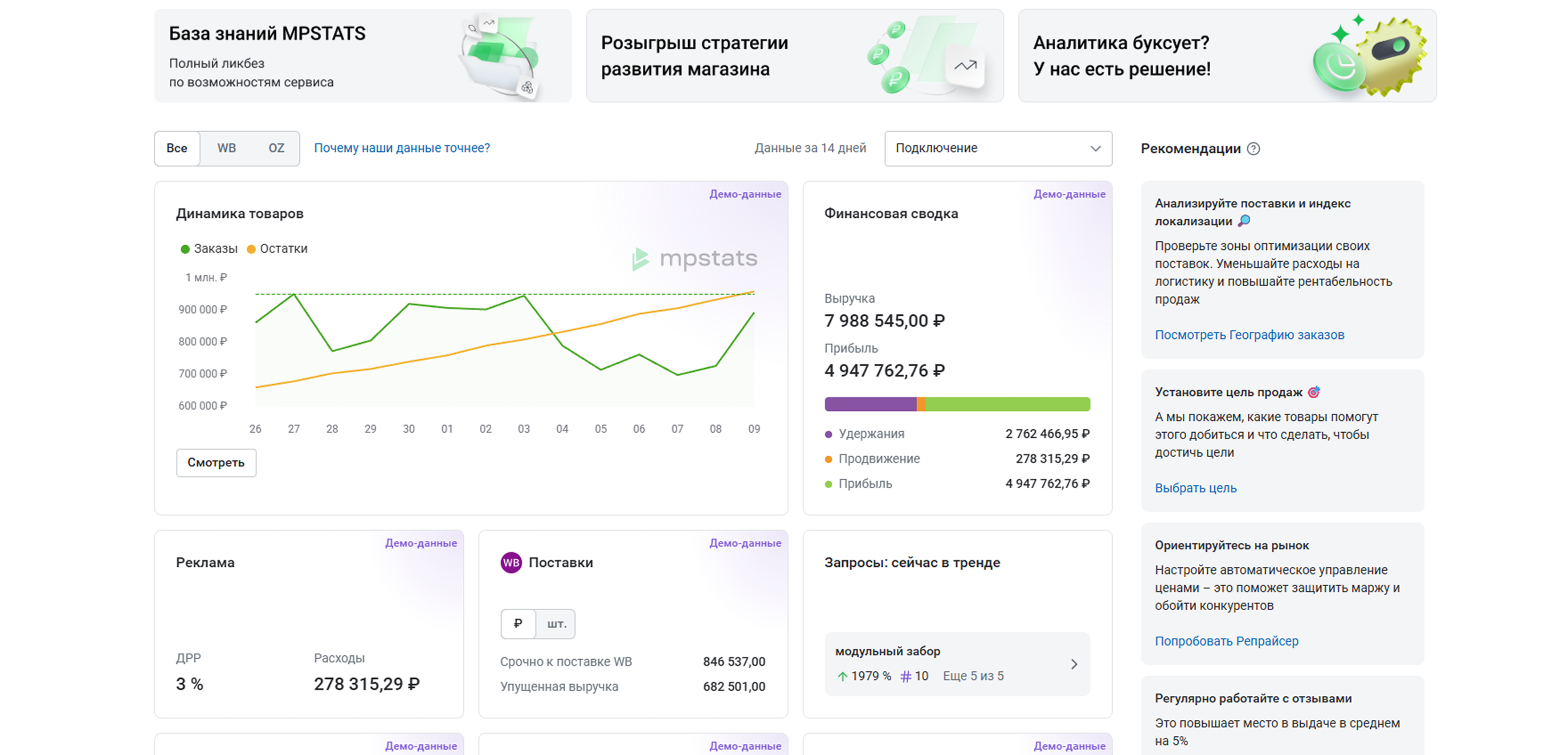Open the База знаний MPSTATS banner

[363, 56]
